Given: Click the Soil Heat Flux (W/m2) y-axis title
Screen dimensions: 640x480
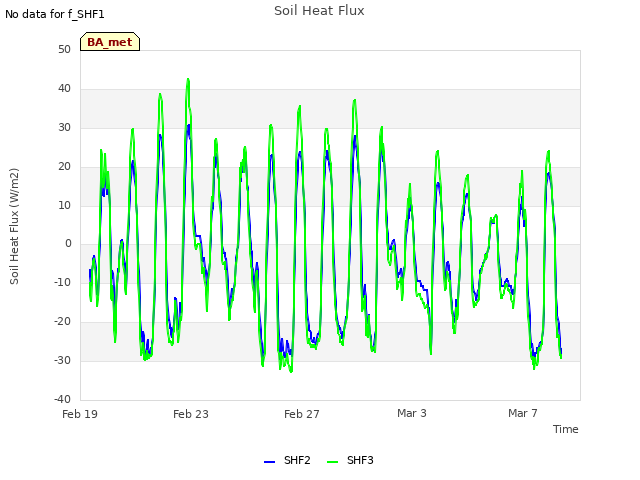Looking at the screenshot, I should [x=14, y=226].
